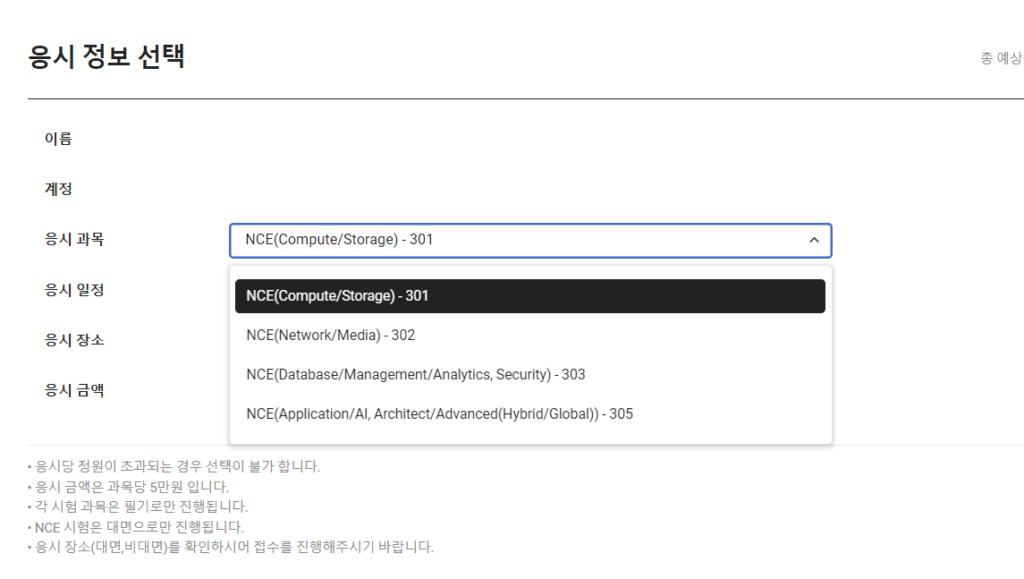This screenshot has height=579, width=1024.
Task: Click the 응시 정보 선택 heading
Action: coord(106,56)
